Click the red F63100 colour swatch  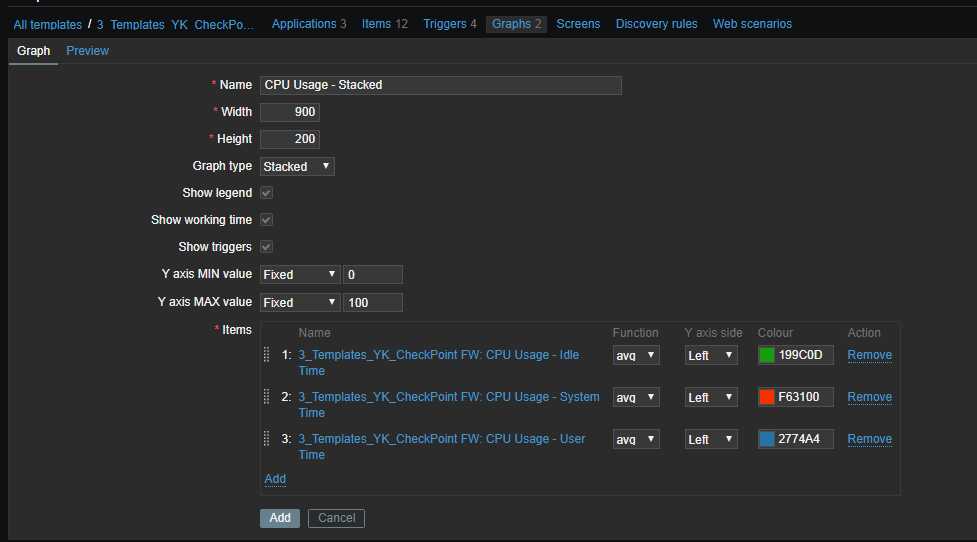(766, 397)
